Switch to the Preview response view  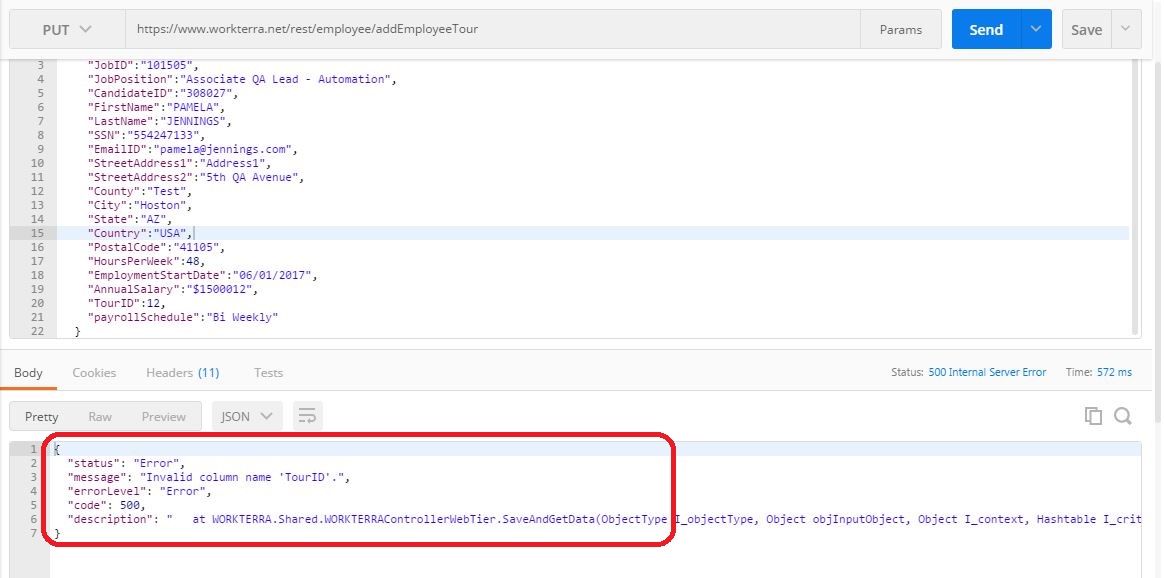(163, 416)
